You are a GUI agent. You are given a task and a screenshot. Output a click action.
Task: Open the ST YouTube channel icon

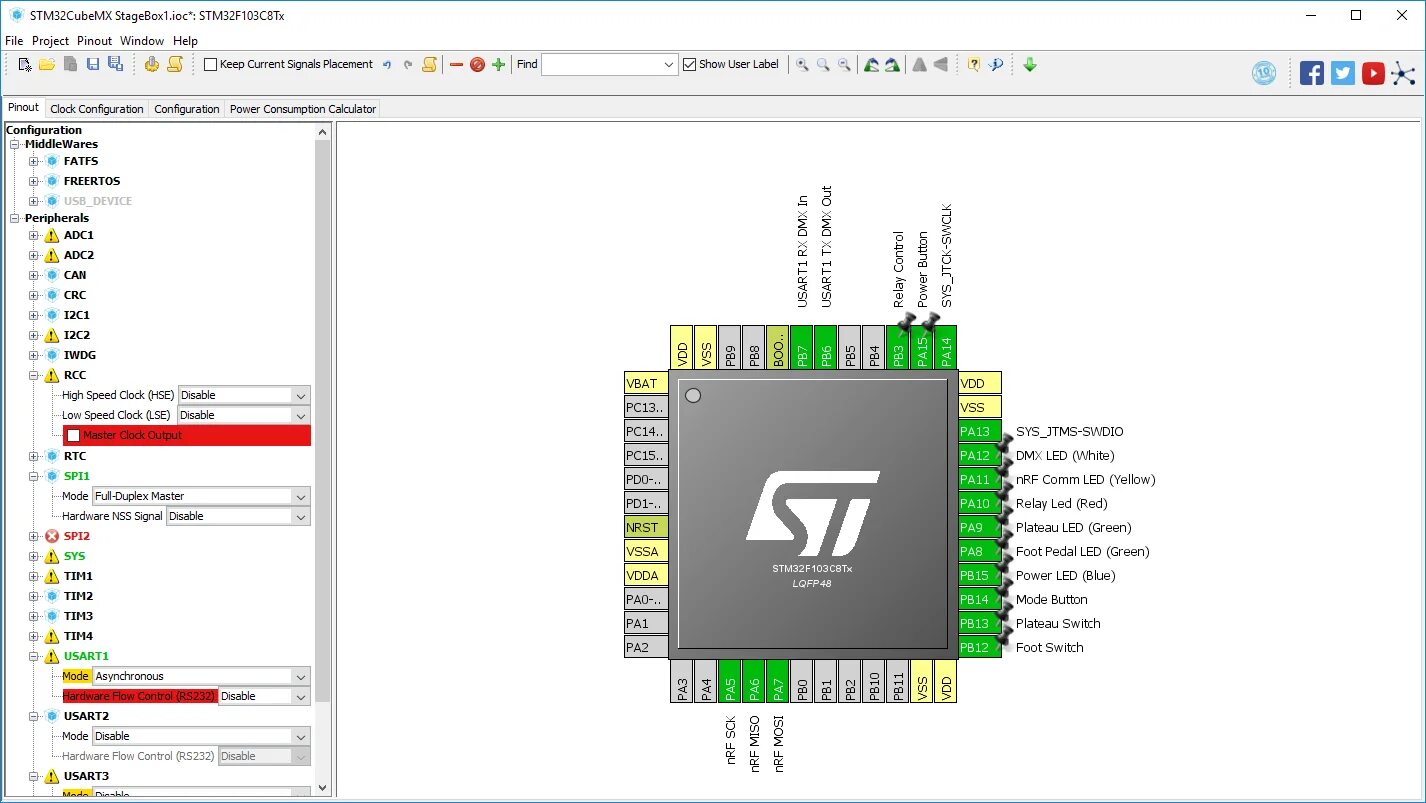[1373, 73]
